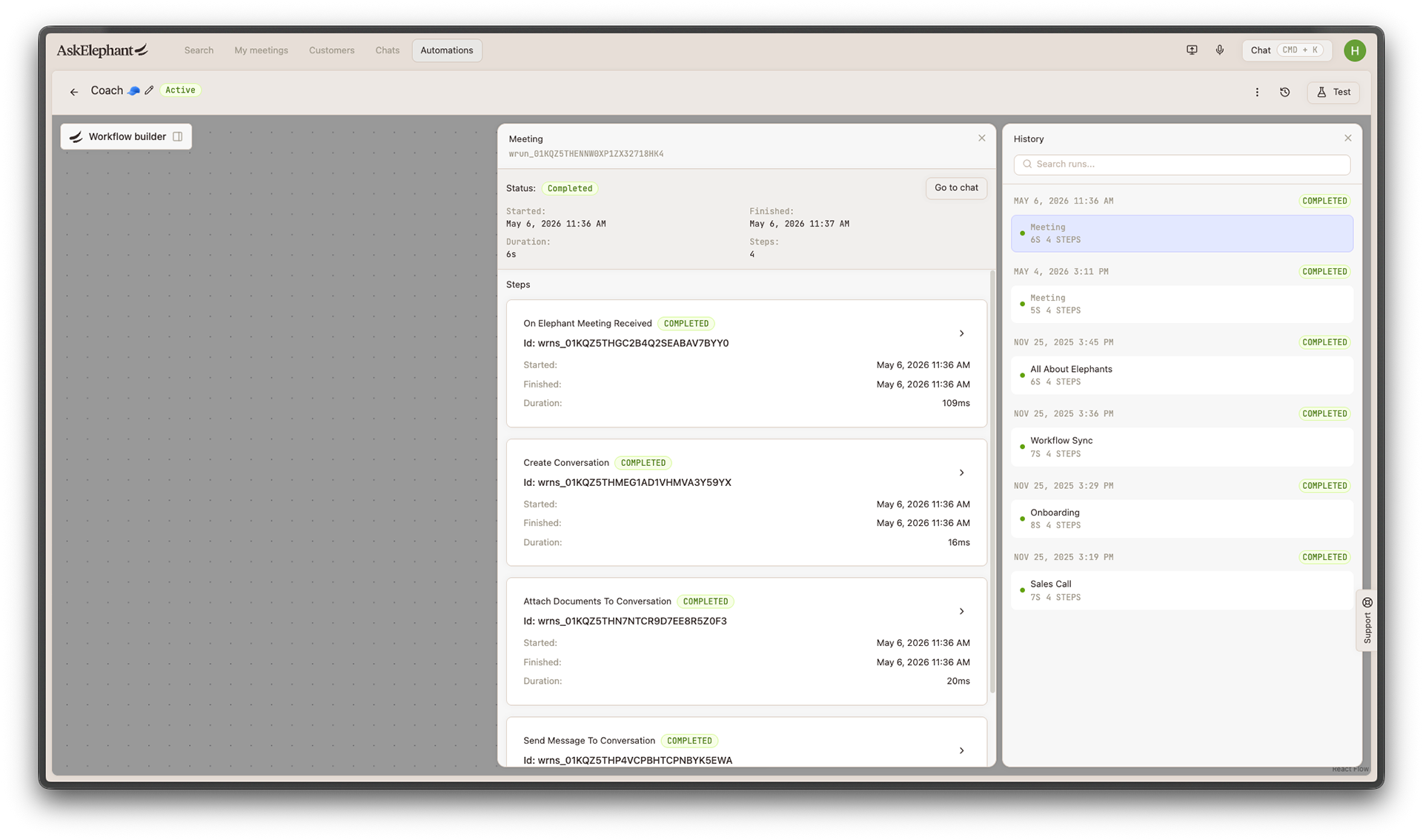
Task: Click step id wrns_01KQZ5THGC2B4Q2SEABAV7BYY0
Action: pos(626,344)
